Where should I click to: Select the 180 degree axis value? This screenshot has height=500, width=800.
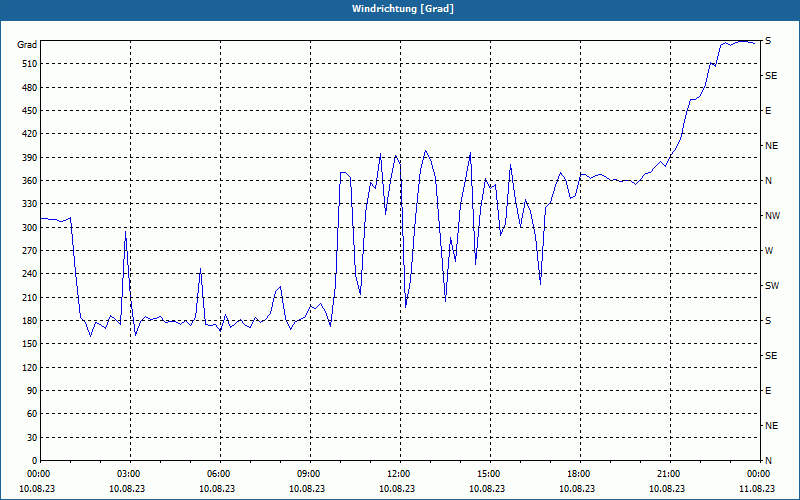click(x=30, y=321)
